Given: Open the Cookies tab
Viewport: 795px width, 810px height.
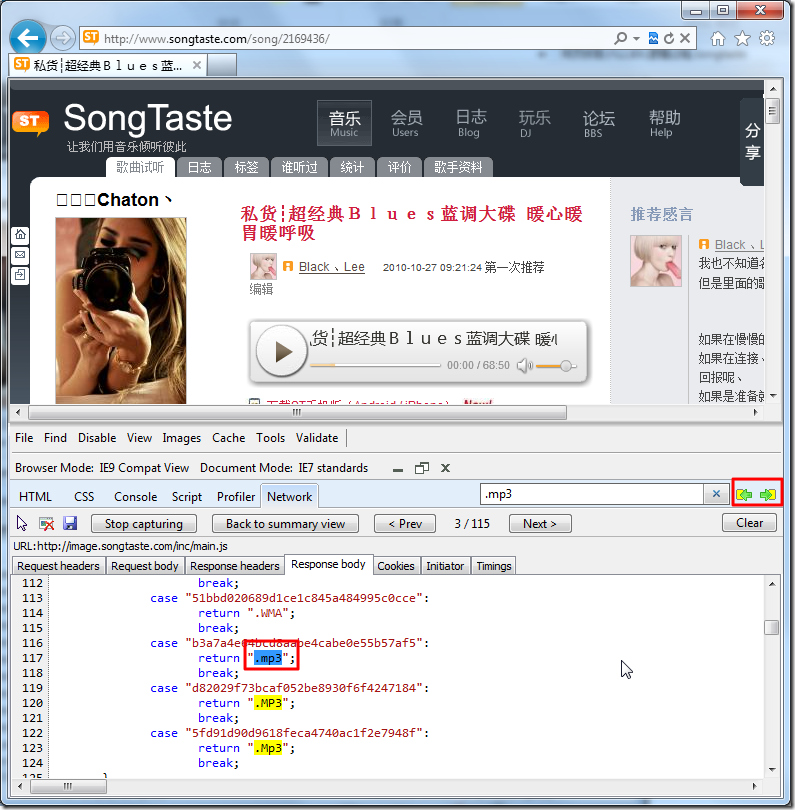Looking at the screenshot, I should click(x=396, y=566).
